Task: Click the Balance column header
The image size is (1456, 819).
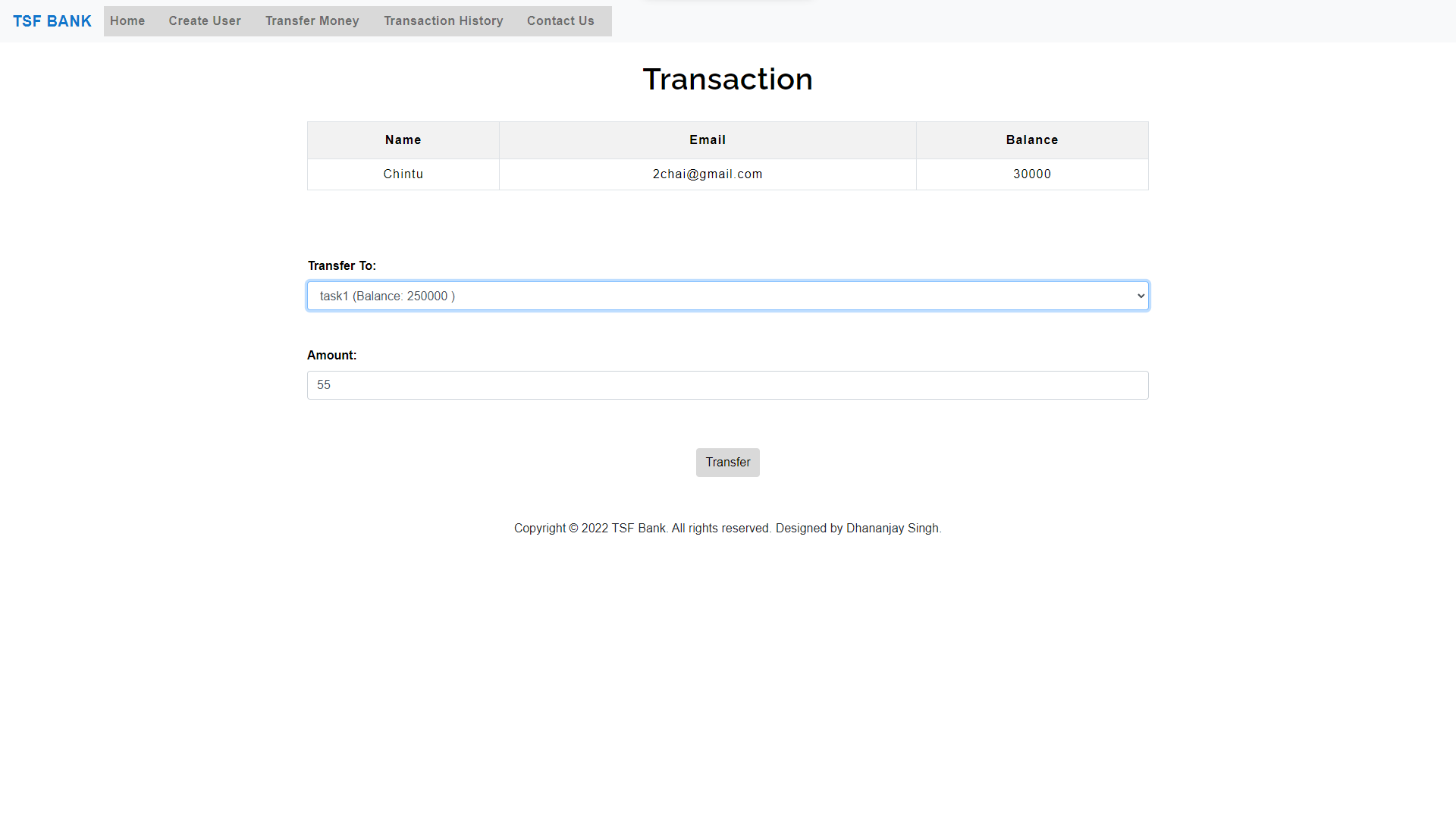Action: (x=1031, y=140)
